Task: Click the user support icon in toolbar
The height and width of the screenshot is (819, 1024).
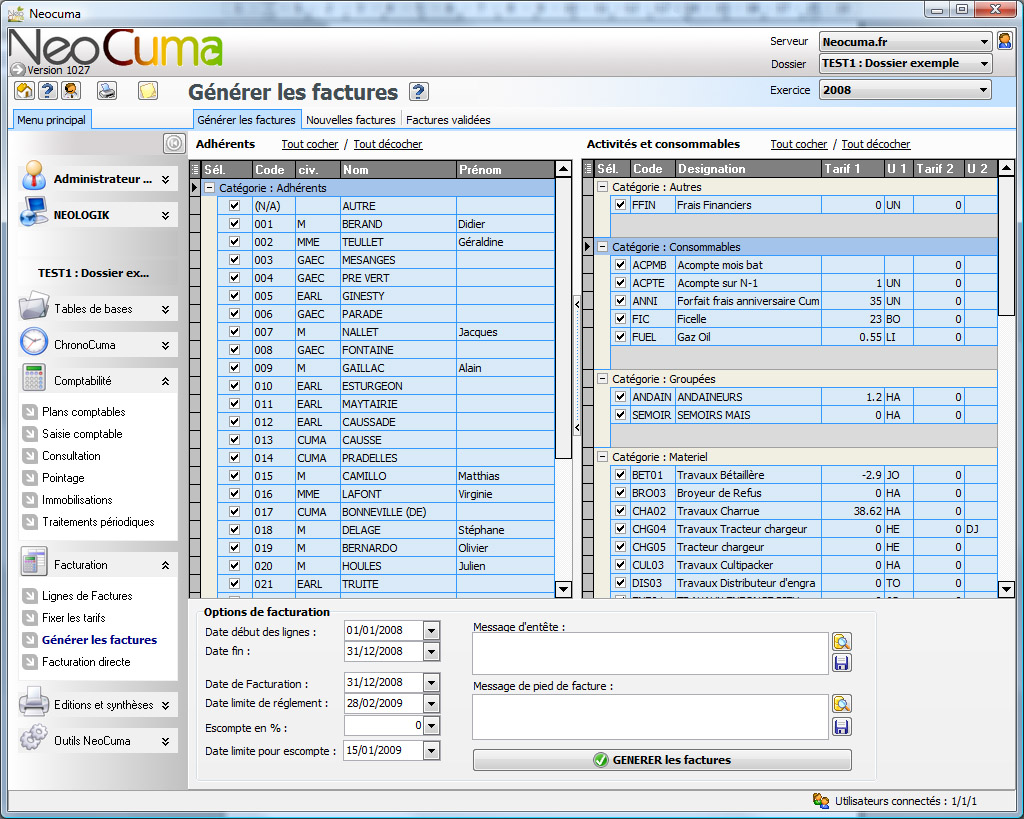Action: 71,90
